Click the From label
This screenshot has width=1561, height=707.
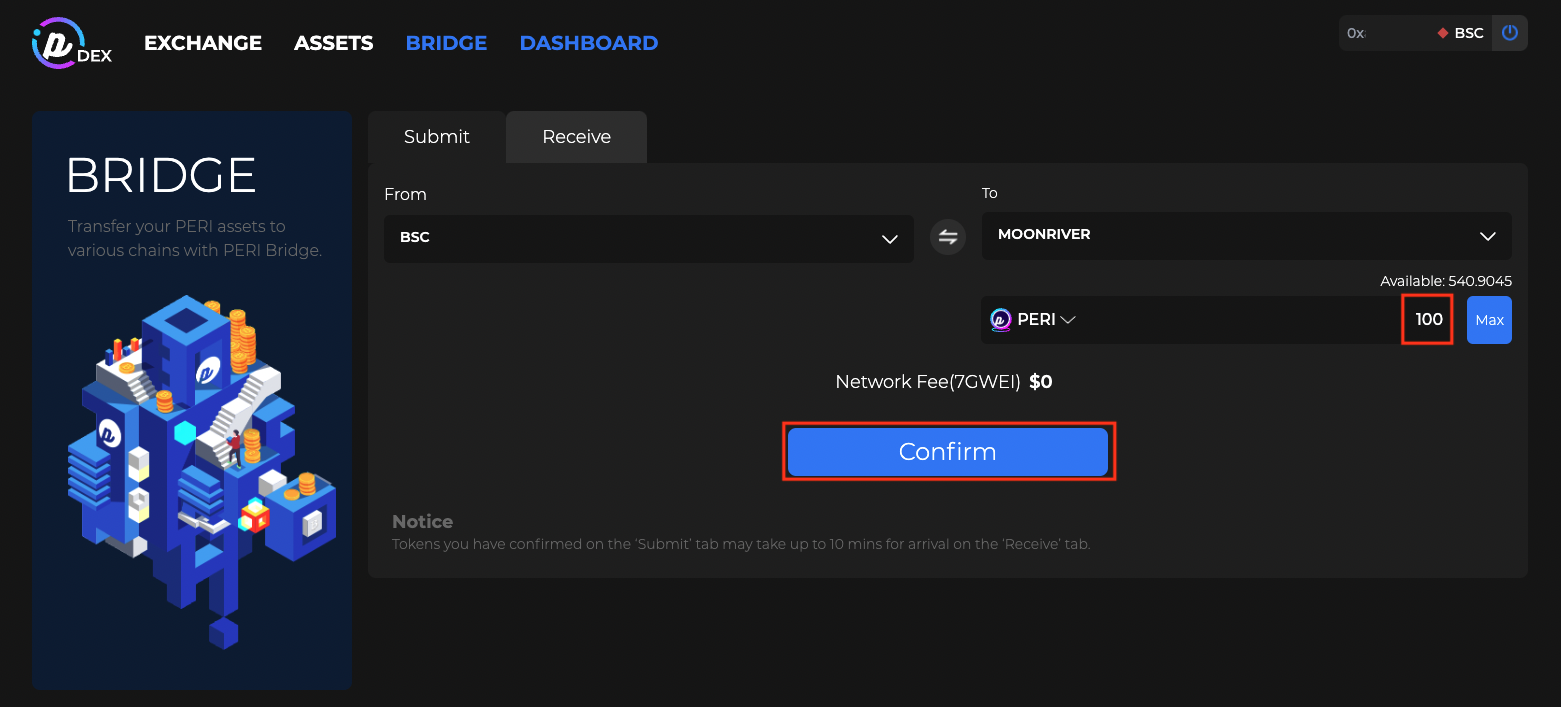point(405,194)
